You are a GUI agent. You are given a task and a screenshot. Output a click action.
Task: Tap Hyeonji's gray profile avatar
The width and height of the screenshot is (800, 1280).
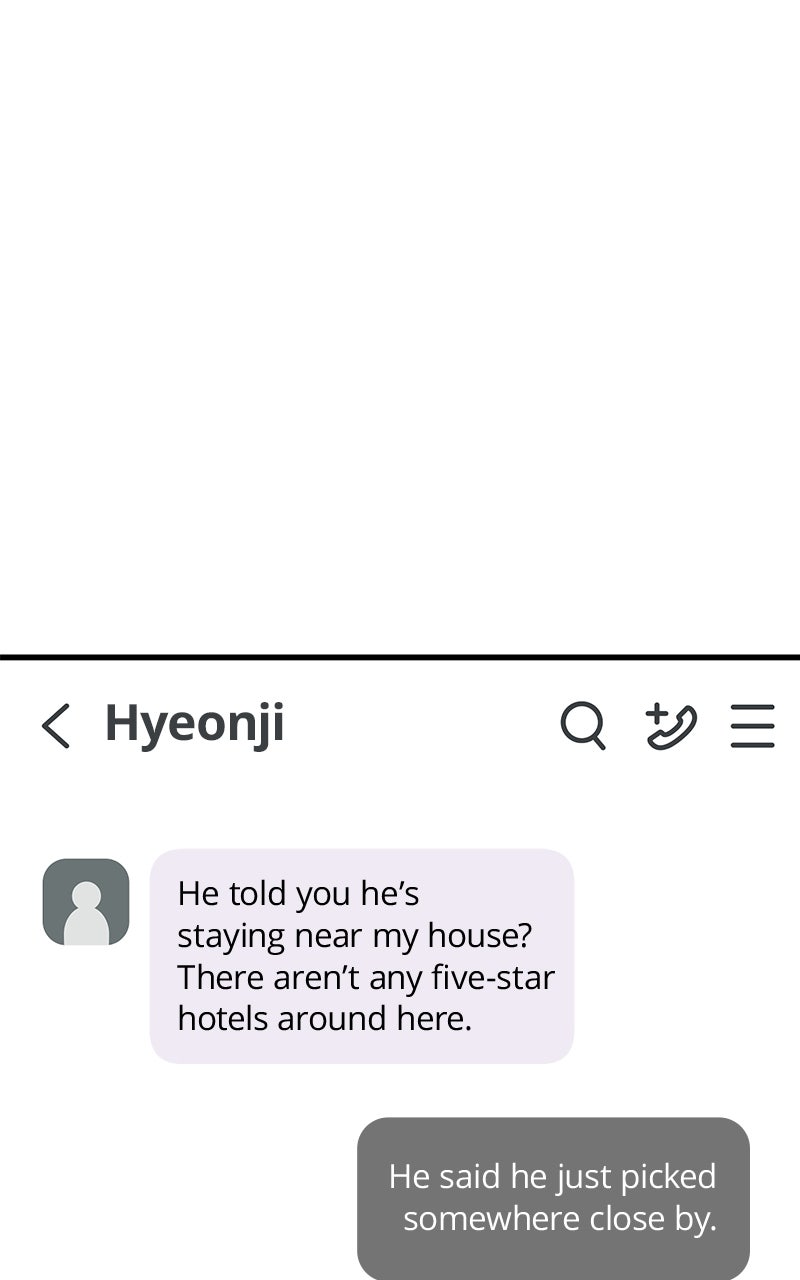86,902
